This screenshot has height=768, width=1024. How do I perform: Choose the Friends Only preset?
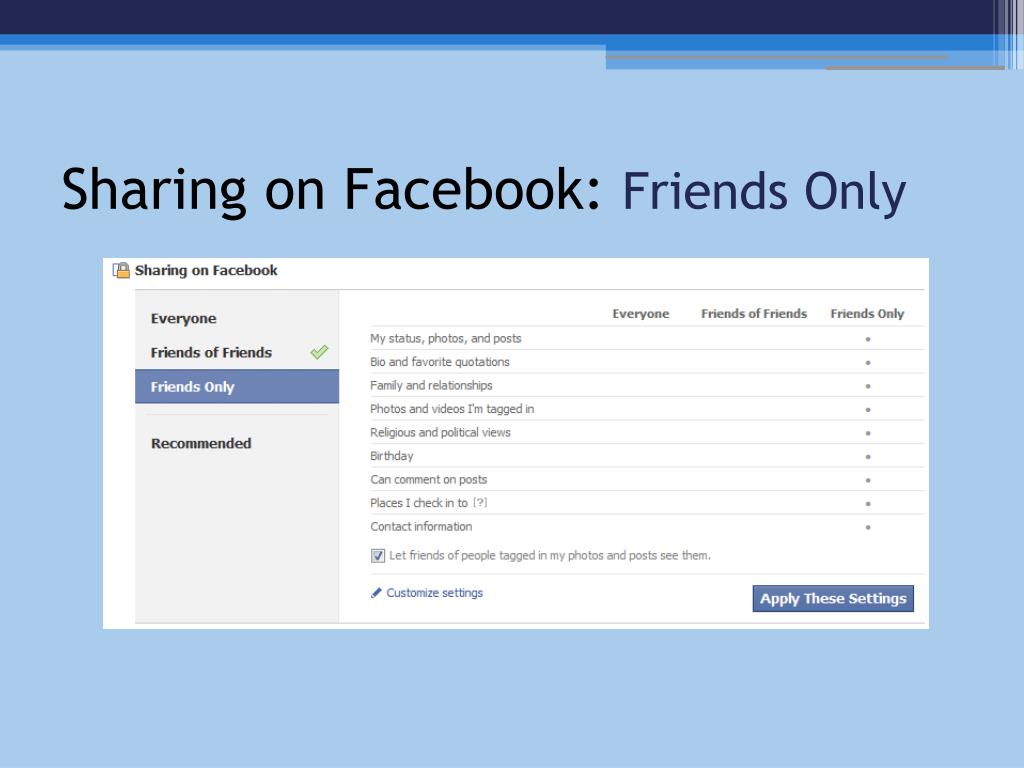(237, 387)
